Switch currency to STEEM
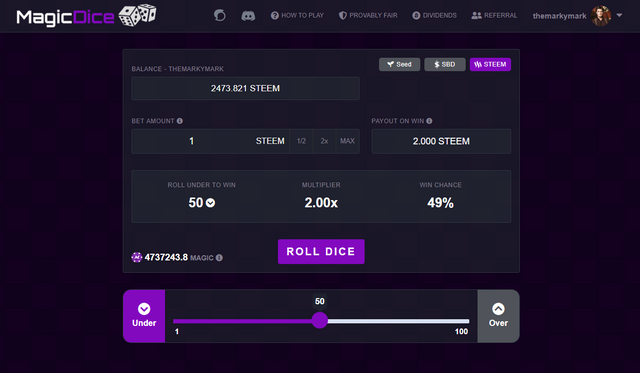This screenshot has height=373, width=640. coord(490,64)
